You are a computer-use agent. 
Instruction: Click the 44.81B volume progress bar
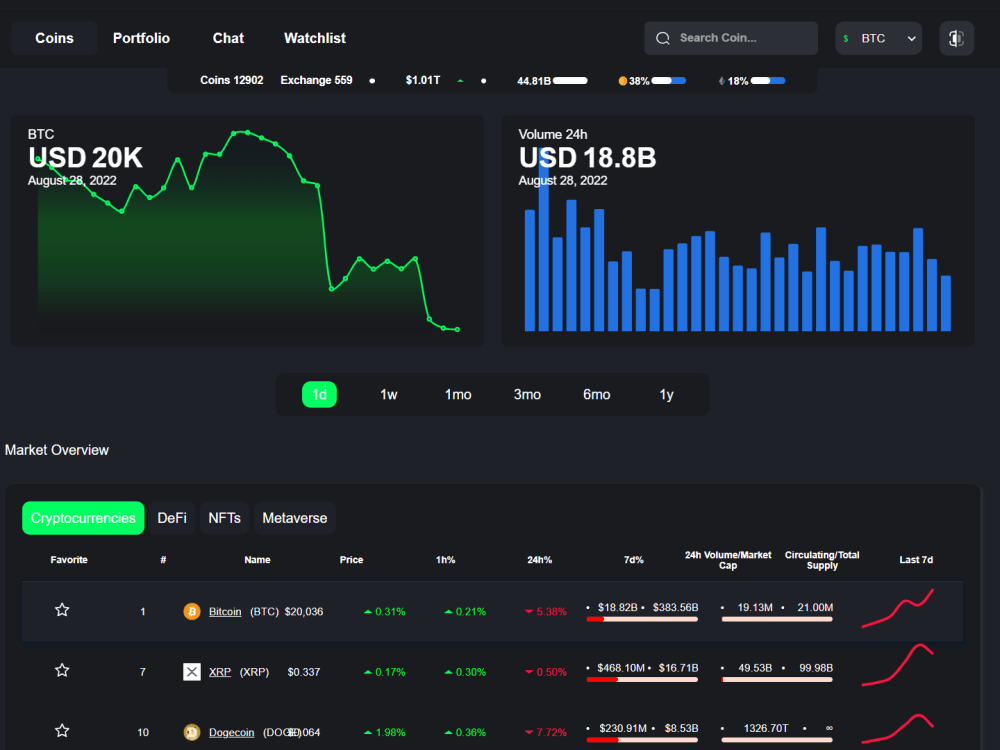point(570,81)
